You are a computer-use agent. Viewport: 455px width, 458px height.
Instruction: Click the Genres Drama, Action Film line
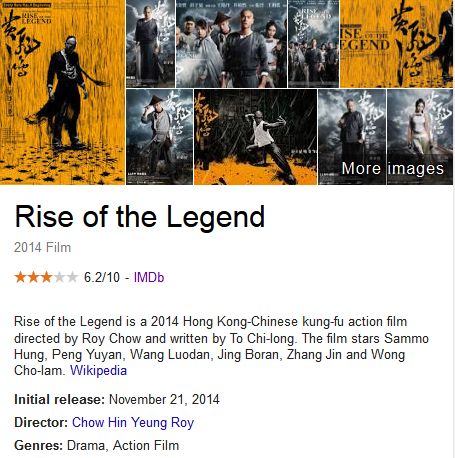pyautogui.click(x=97, y=445)
